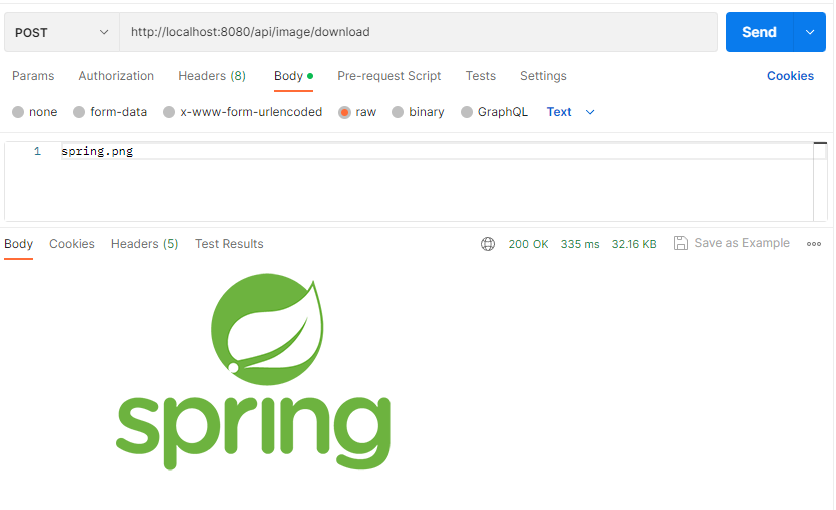Click the 335 ms response time
Image resolution: width=836 pixels, height=510 pixels.
point(580,244)
